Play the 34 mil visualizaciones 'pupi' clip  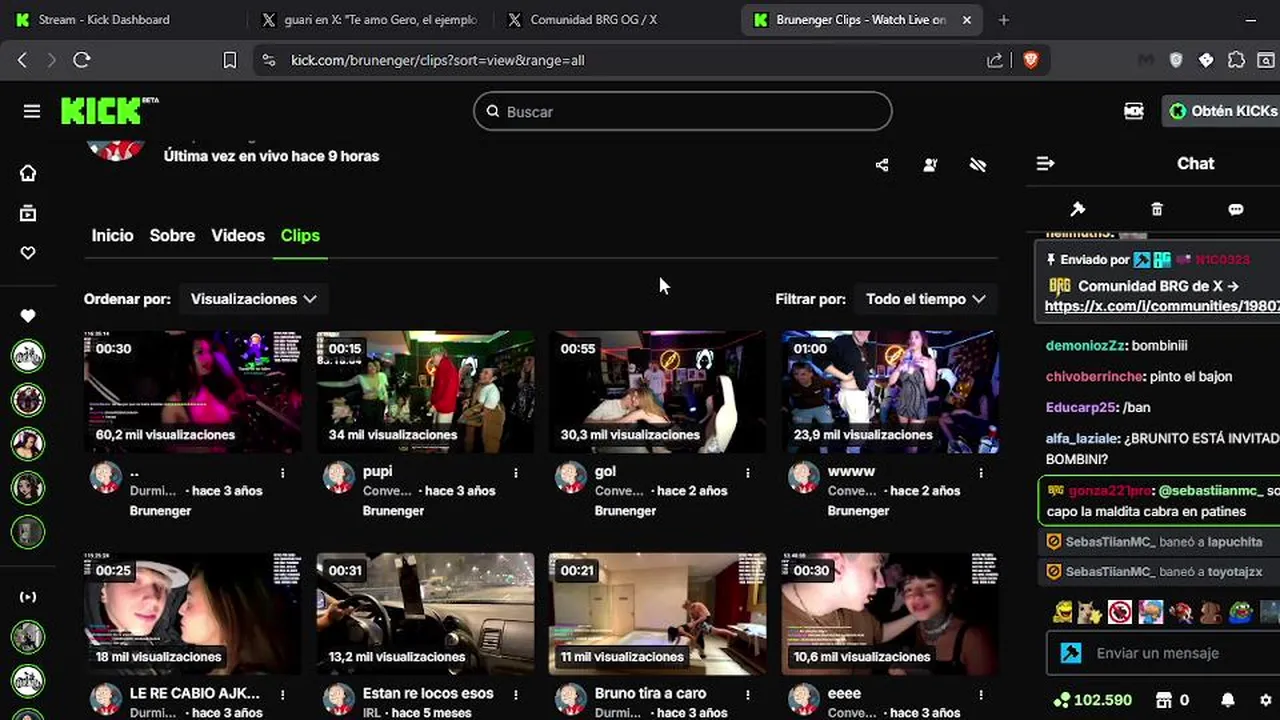point(425,392)
